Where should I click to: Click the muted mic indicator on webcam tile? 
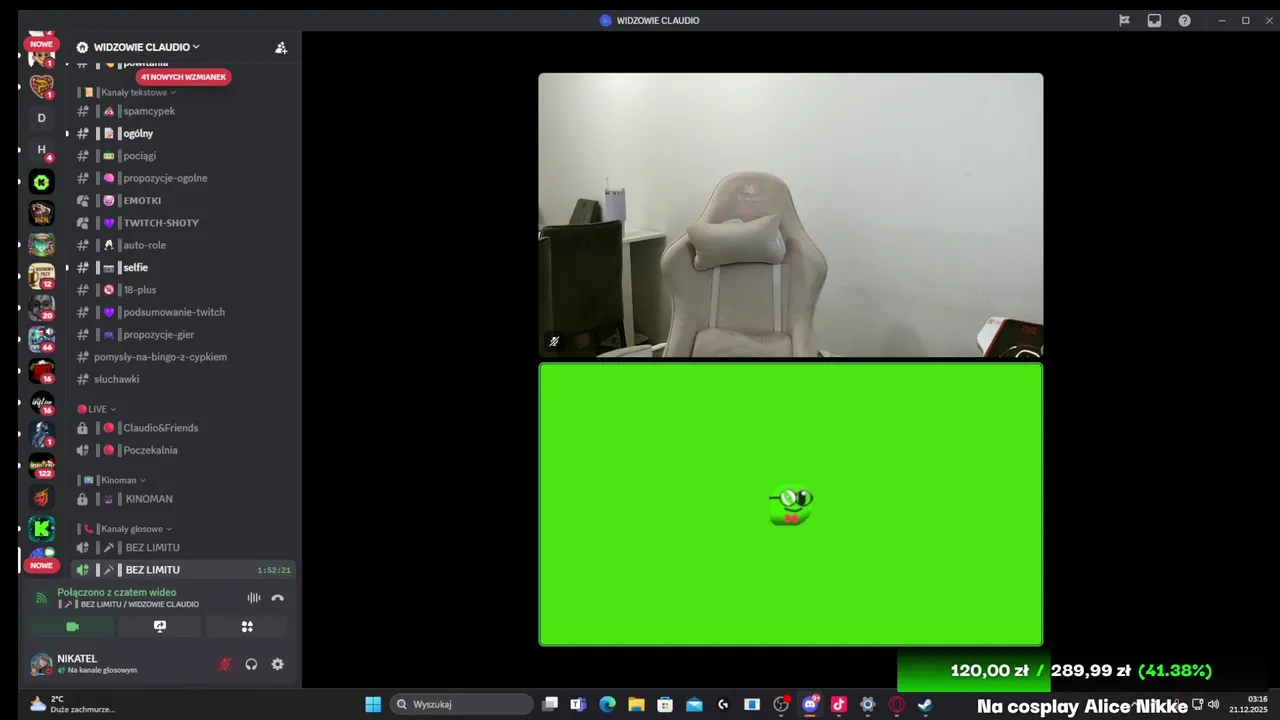(x=554, y=341)
